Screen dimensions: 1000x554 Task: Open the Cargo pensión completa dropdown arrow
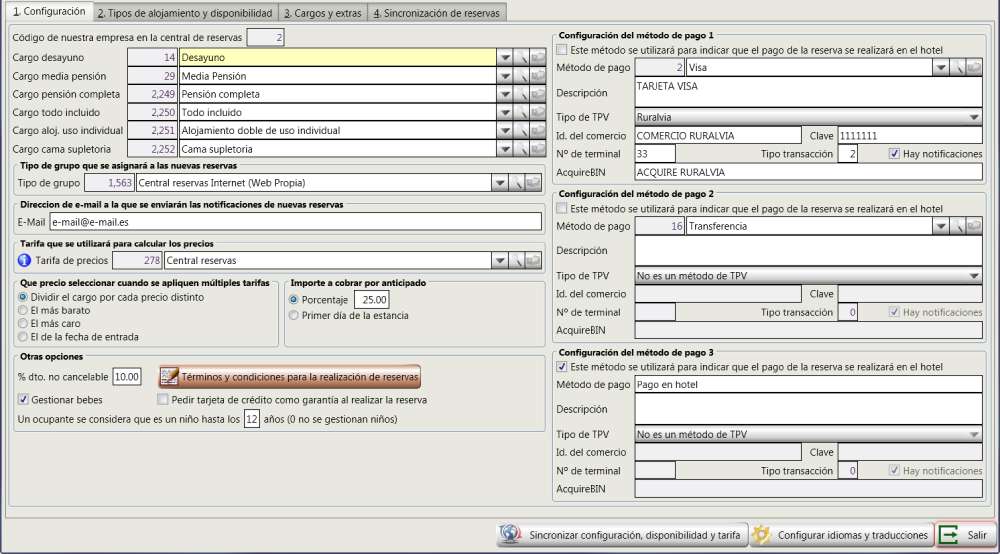point(504,95)
